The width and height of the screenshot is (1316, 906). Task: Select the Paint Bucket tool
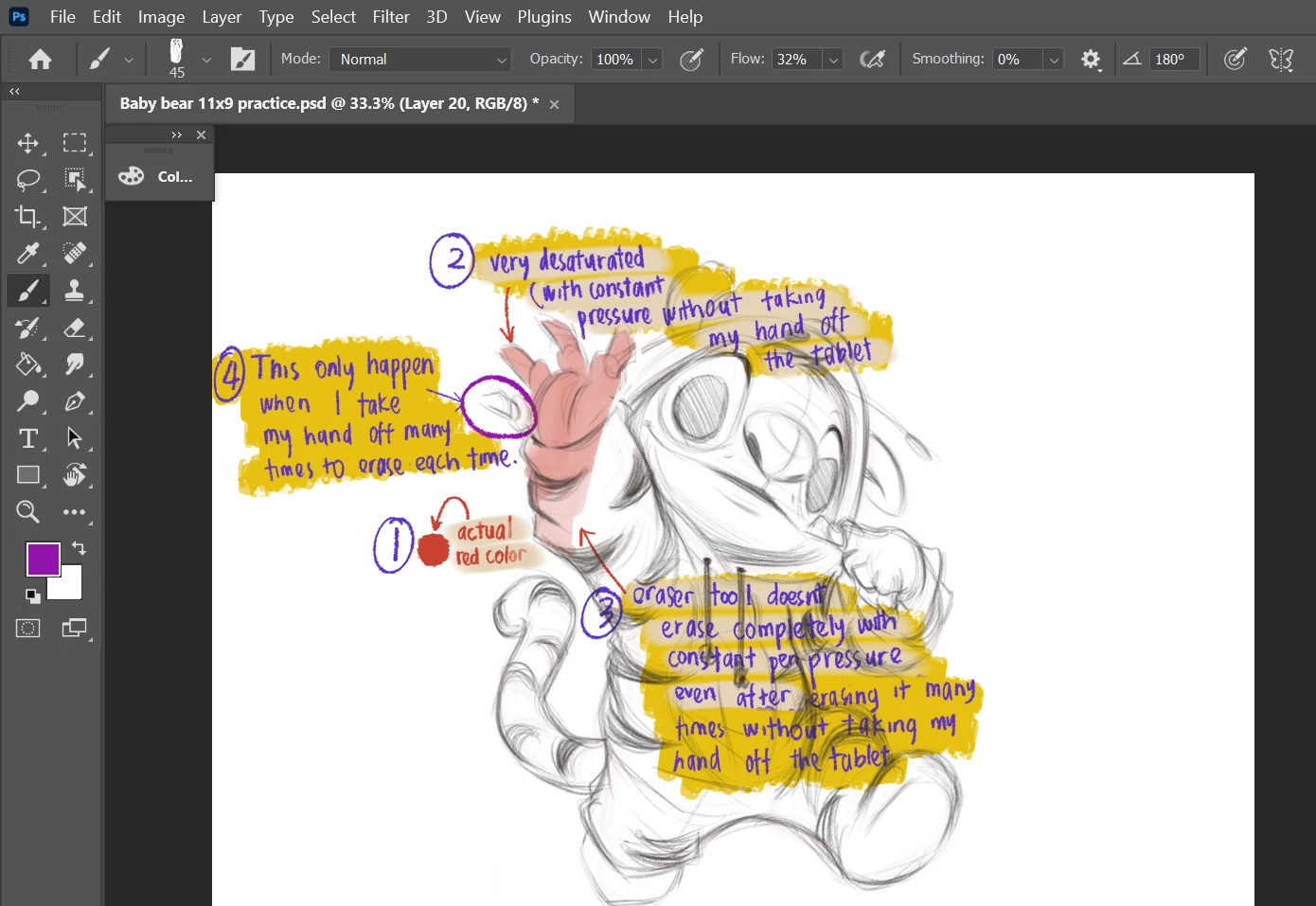28,364
